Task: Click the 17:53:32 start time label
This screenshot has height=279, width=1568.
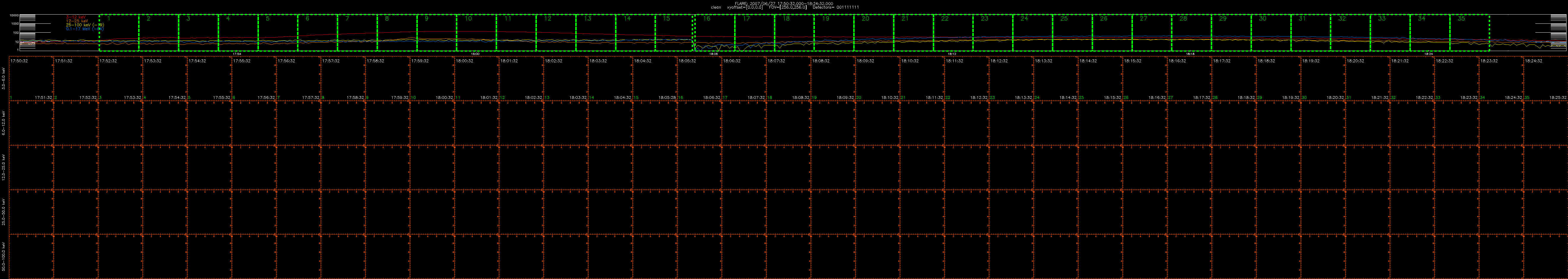Action: click(152, 61)
